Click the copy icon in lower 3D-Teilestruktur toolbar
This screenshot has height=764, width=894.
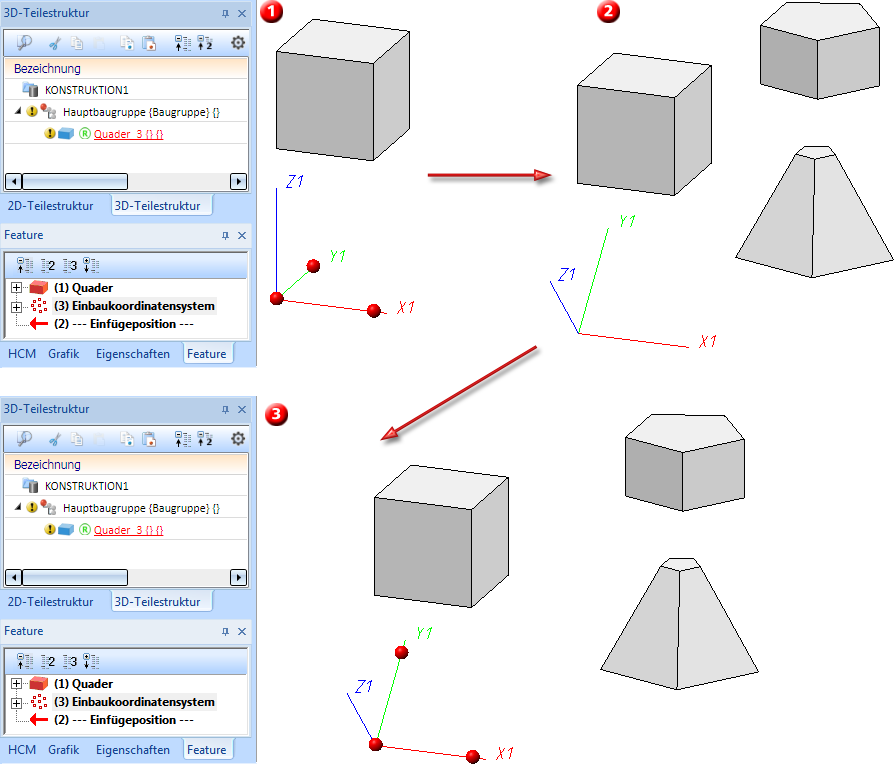pyautogui.click(x=77, y=440)
